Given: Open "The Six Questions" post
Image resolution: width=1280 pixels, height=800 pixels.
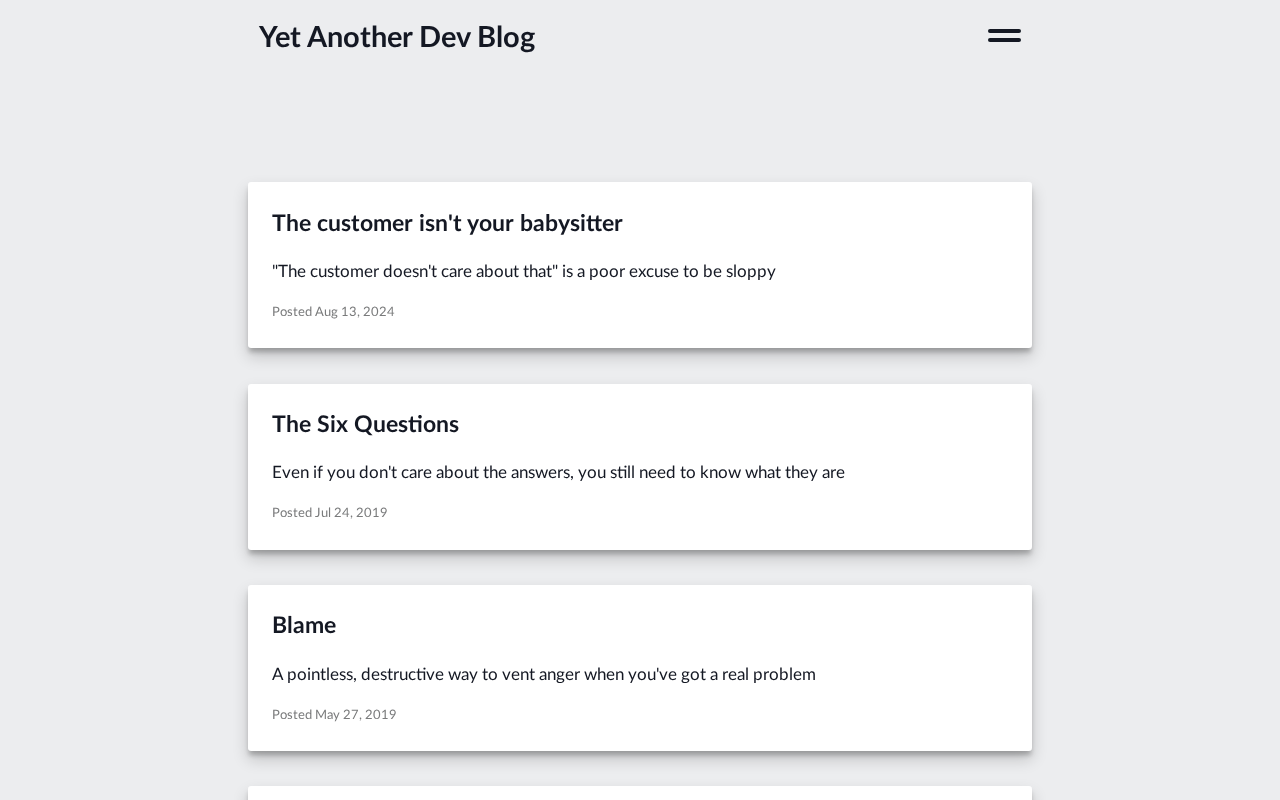Looking at the screenshot, I should pos(365,425).
